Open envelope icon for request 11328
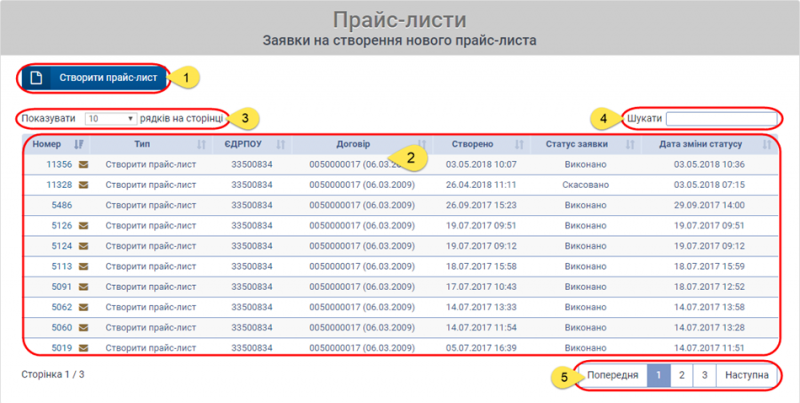 (84, 185)
